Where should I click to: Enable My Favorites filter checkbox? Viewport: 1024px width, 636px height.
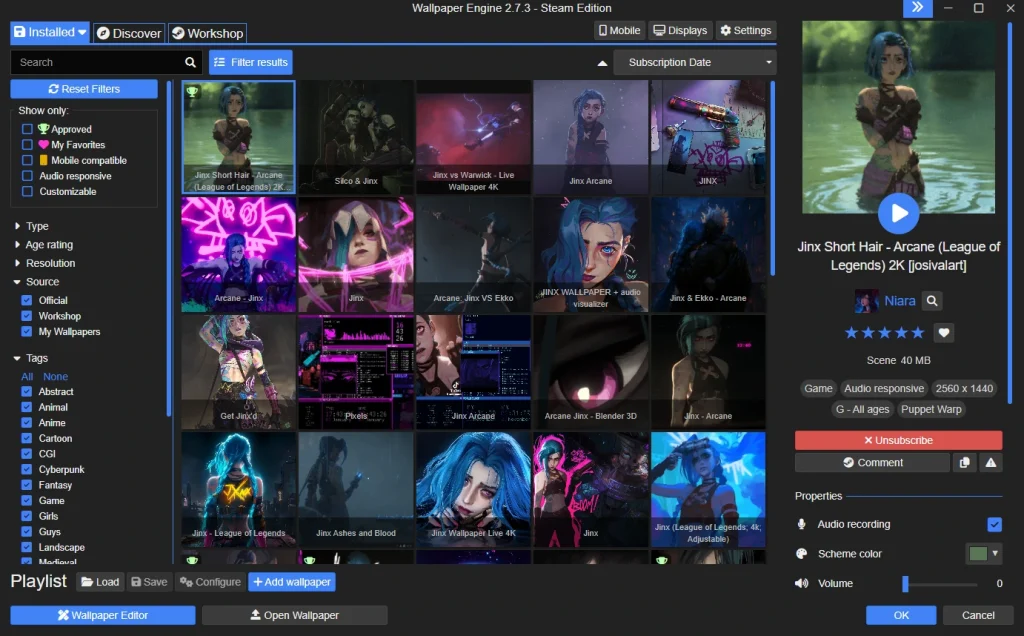click(x=27, y=144)
